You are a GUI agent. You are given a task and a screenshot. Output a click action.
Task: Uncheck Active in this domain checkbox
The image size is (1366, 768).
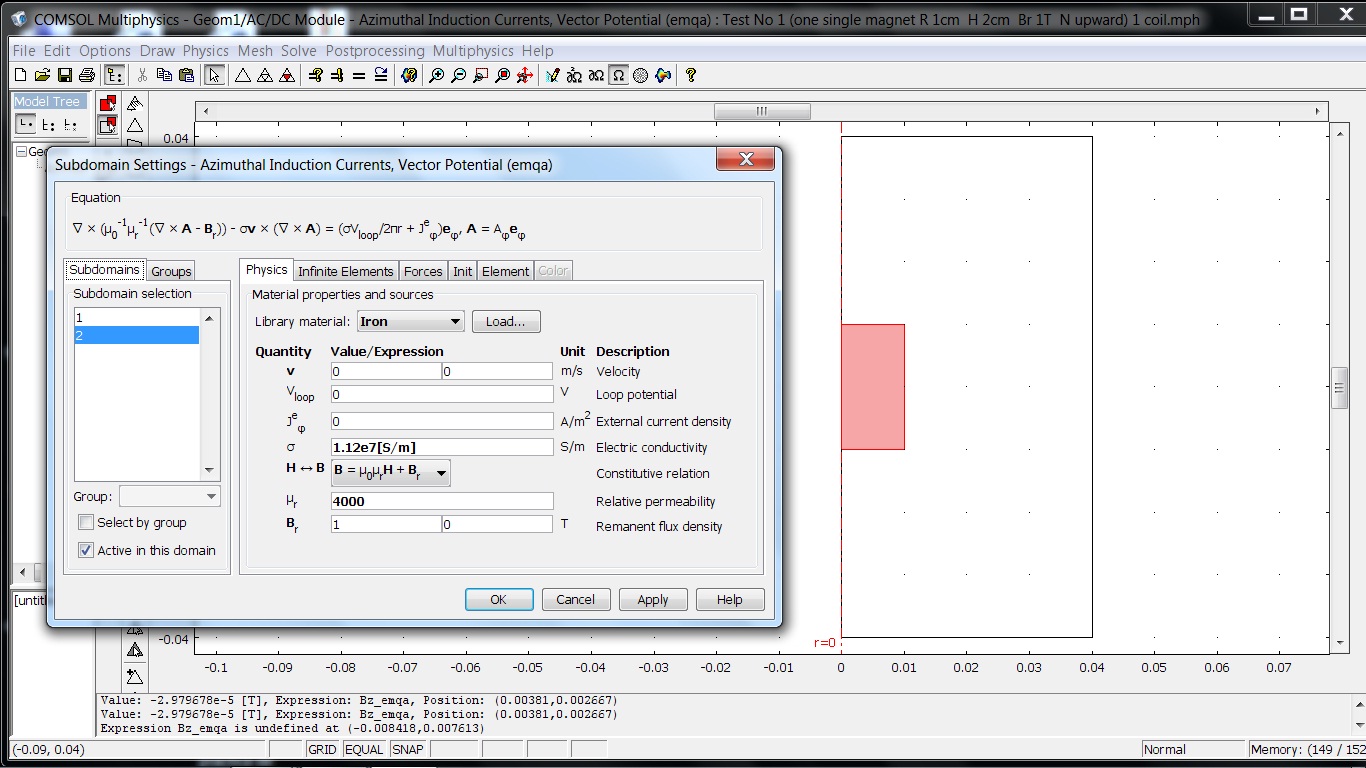tap(87, 550)
